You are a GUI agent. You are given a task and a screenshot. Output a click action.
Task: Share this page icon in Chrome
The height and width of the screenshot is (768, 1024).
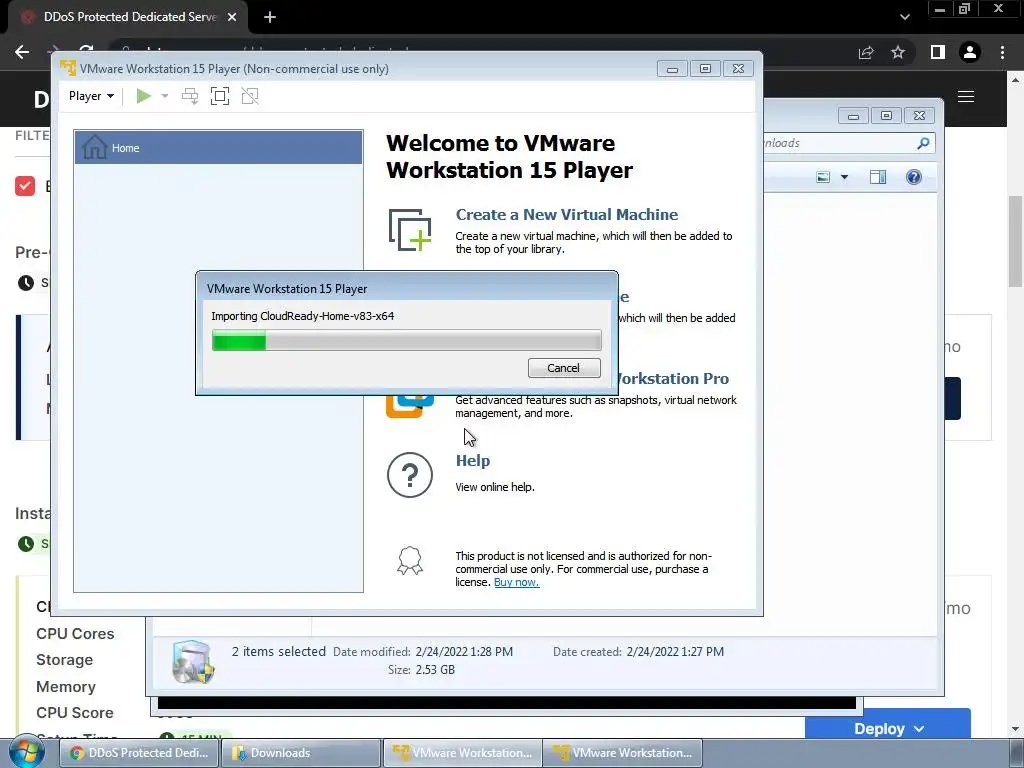pos(866,52)
